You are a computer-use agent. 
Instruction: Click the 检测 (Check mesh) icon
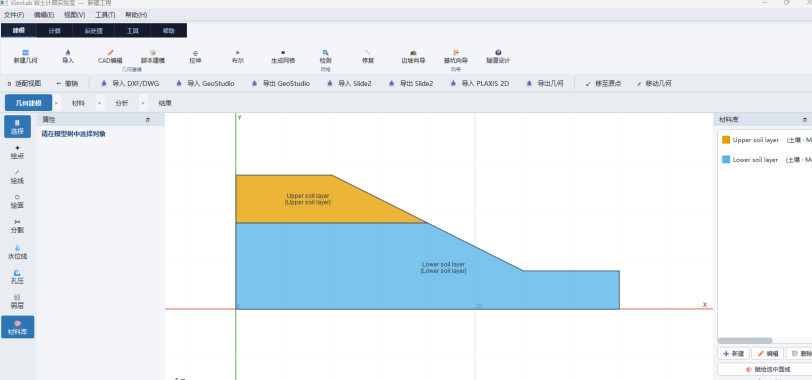[x=325, y=56]
